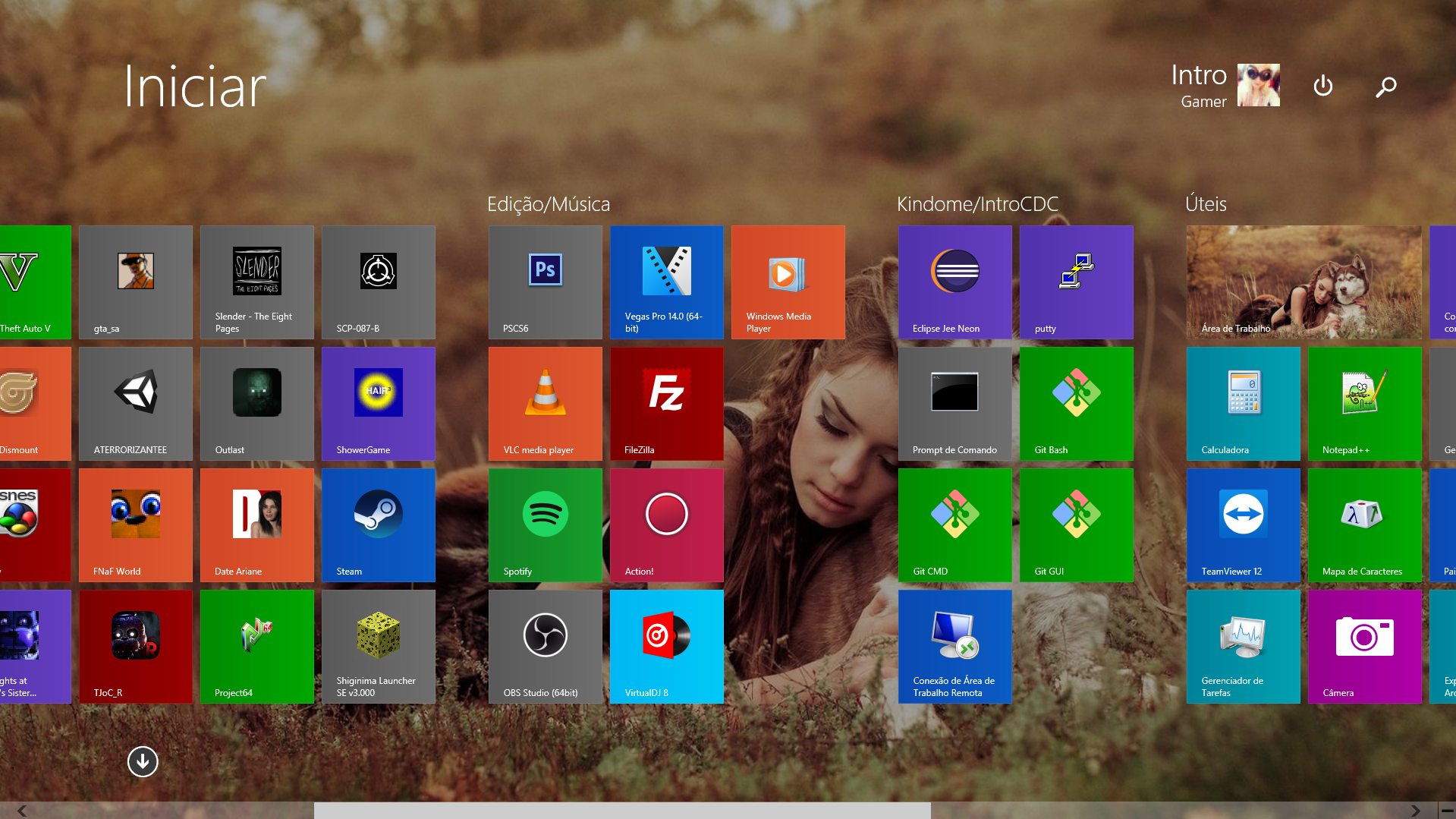Launch the Calculadora tile

click(x=1244, y=404)
